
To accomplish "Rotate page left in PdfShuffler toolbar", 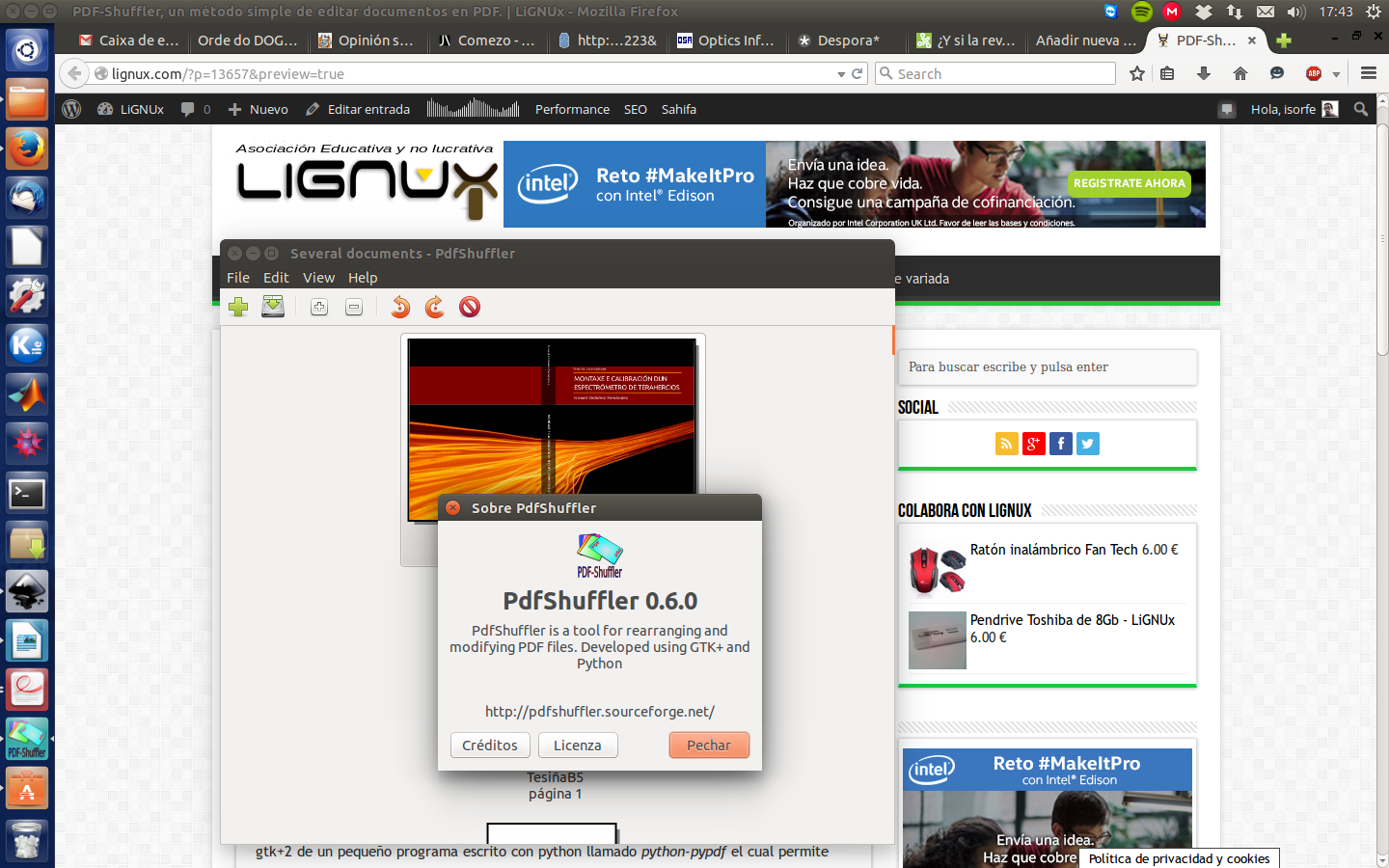I will tap(400, 307).
